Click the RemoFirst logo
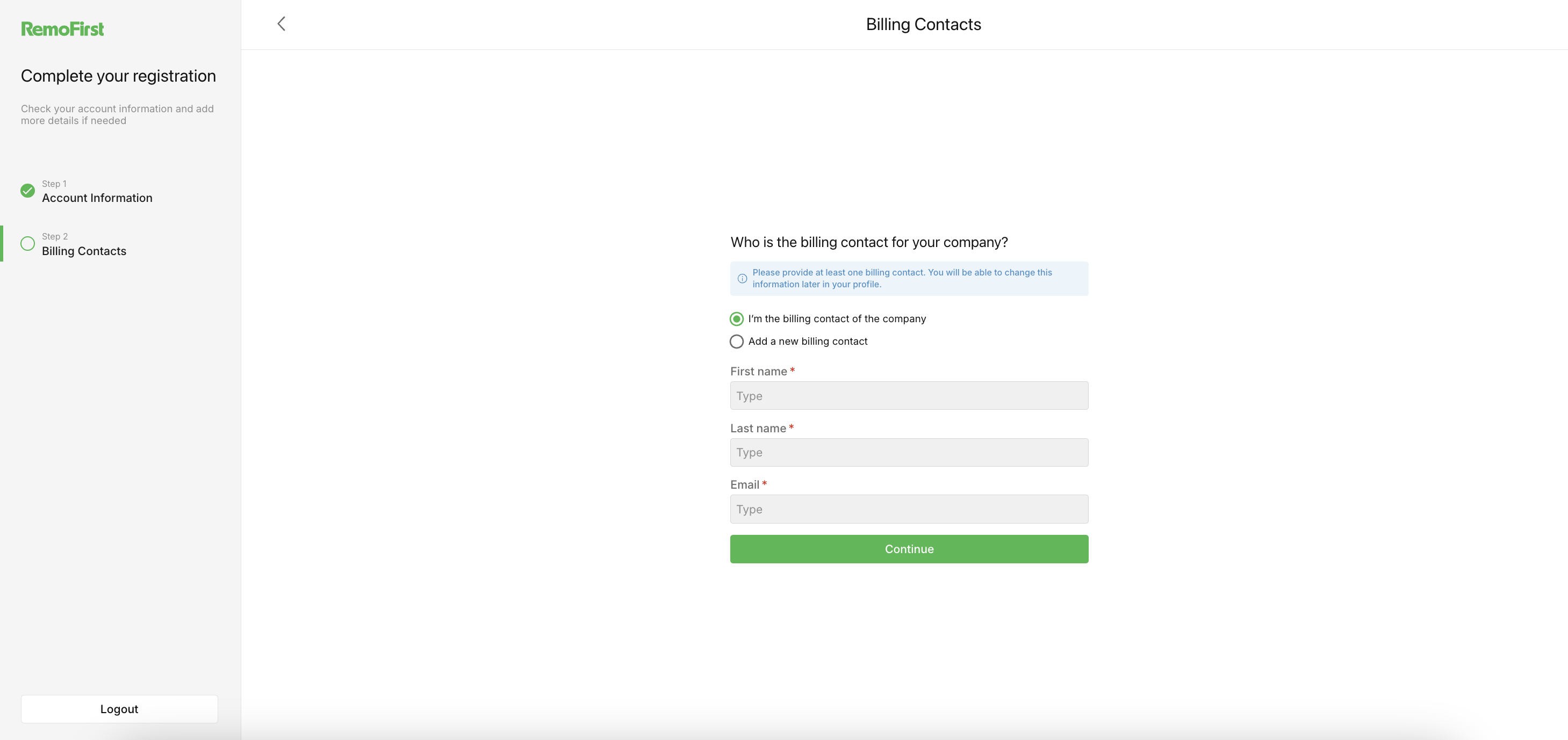The height and width of the screenshot is (740, 1568). click(x=63, y=28)
